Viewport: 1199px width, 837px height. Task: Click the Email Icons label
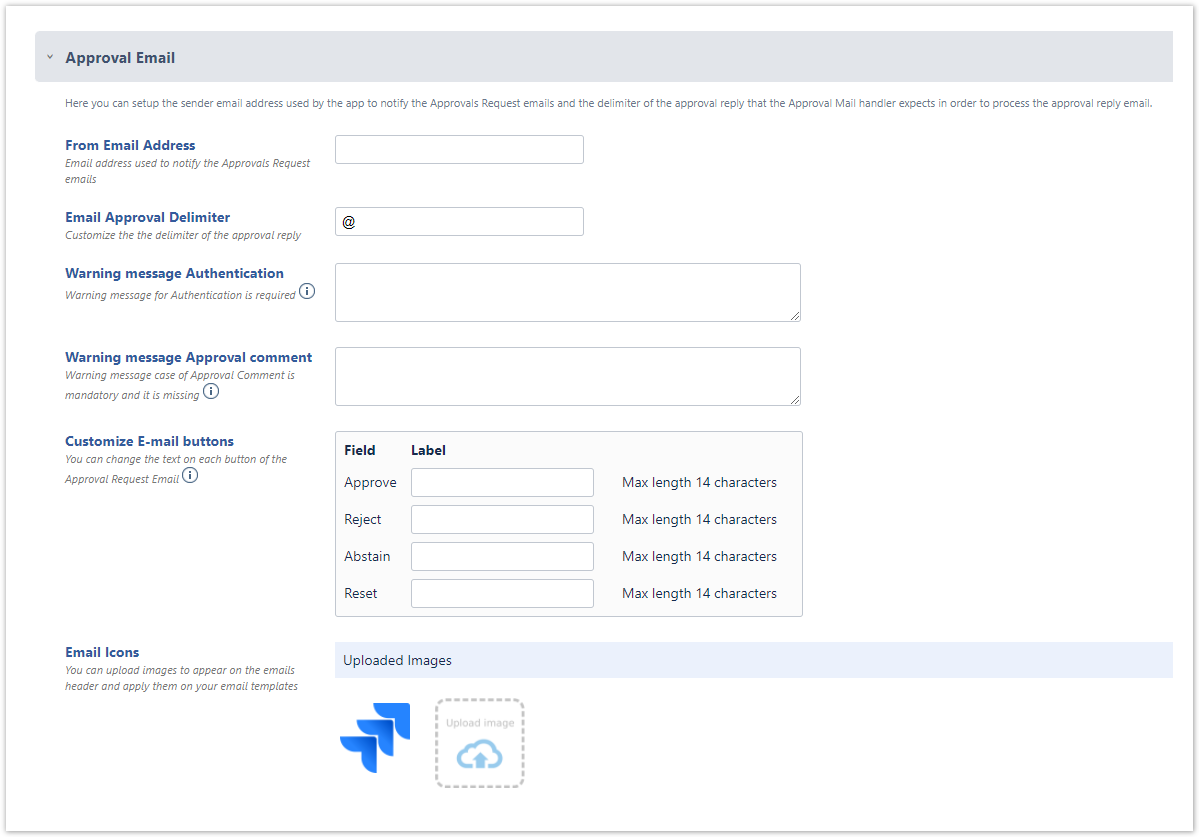102,652
